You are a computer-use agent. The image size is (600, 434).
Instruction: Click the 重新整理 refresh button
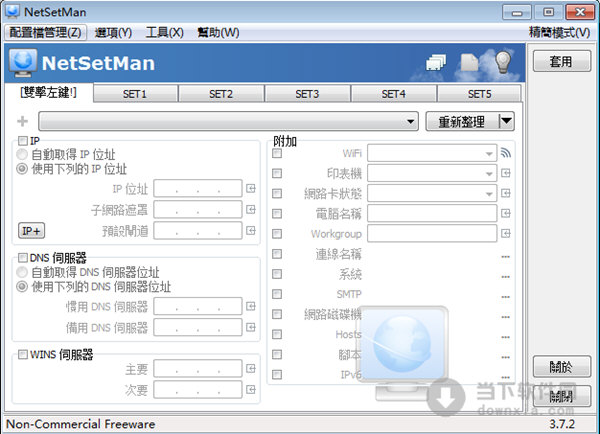(x=463, y=122)
